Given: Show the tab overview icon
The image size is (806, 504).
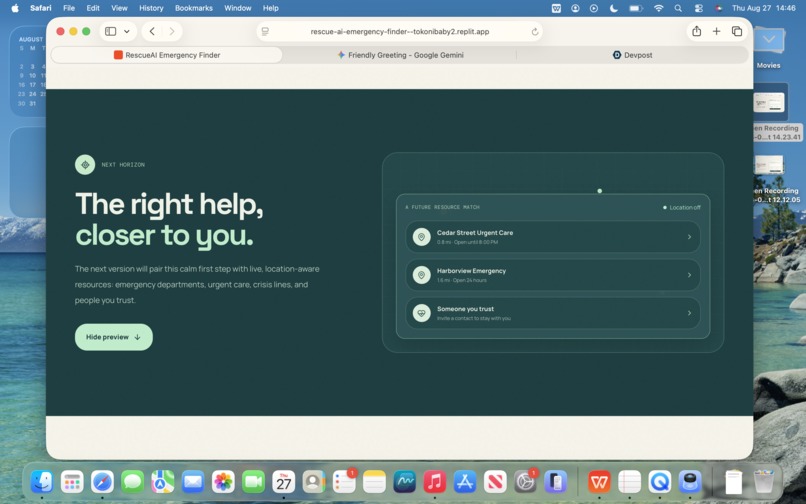Looking at the screenshot, I should (737, 31).
